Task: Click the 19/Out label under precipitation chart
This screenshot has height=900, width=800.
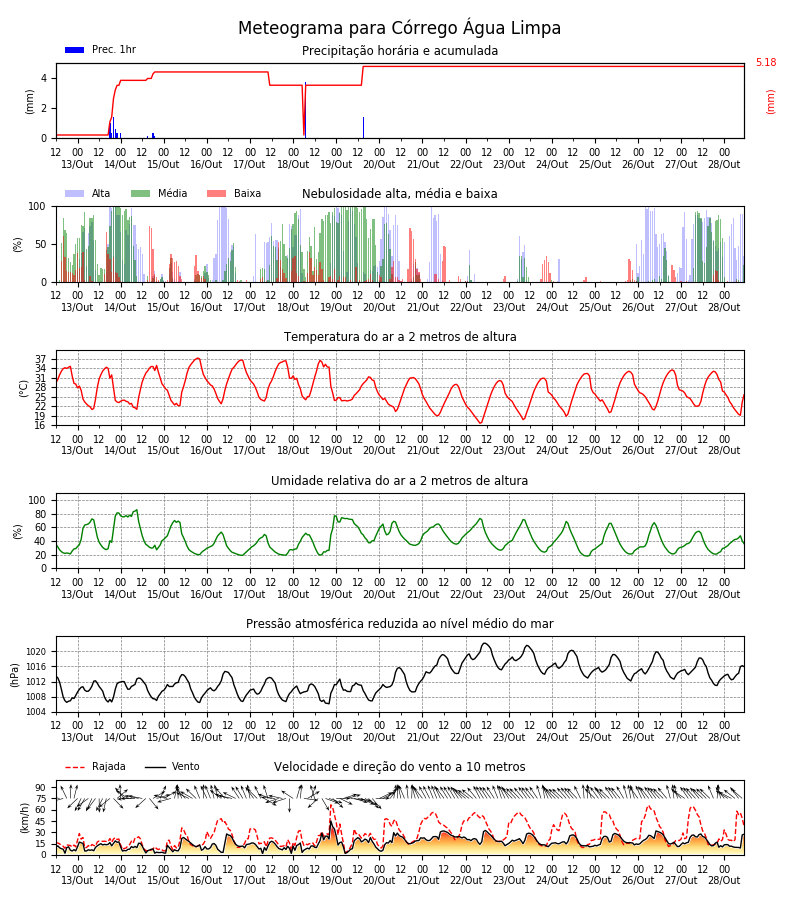Action: click(x=336, y=164)
